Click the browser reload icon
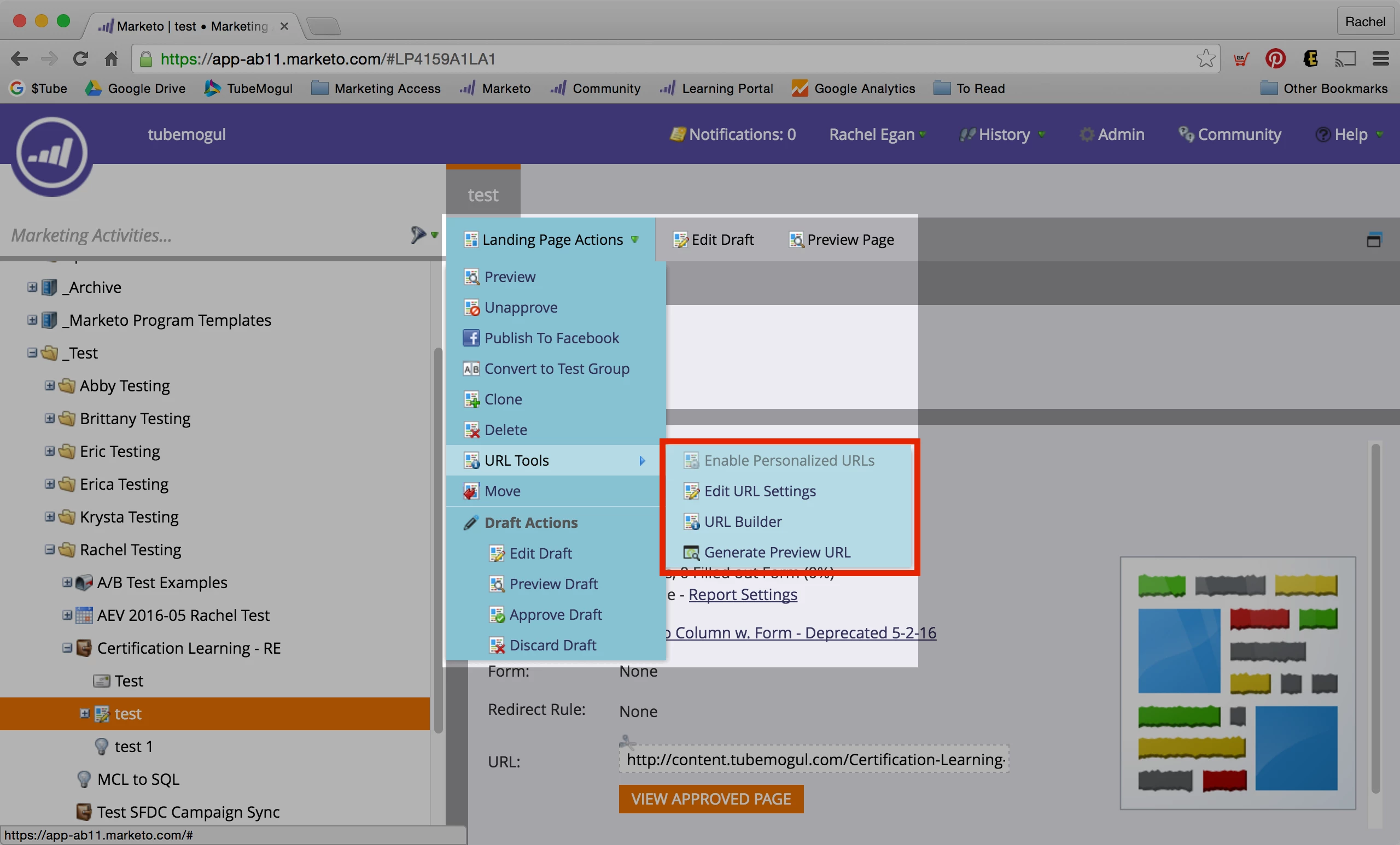The width and height of the screenshot is (1400, 845). point(80,59)
